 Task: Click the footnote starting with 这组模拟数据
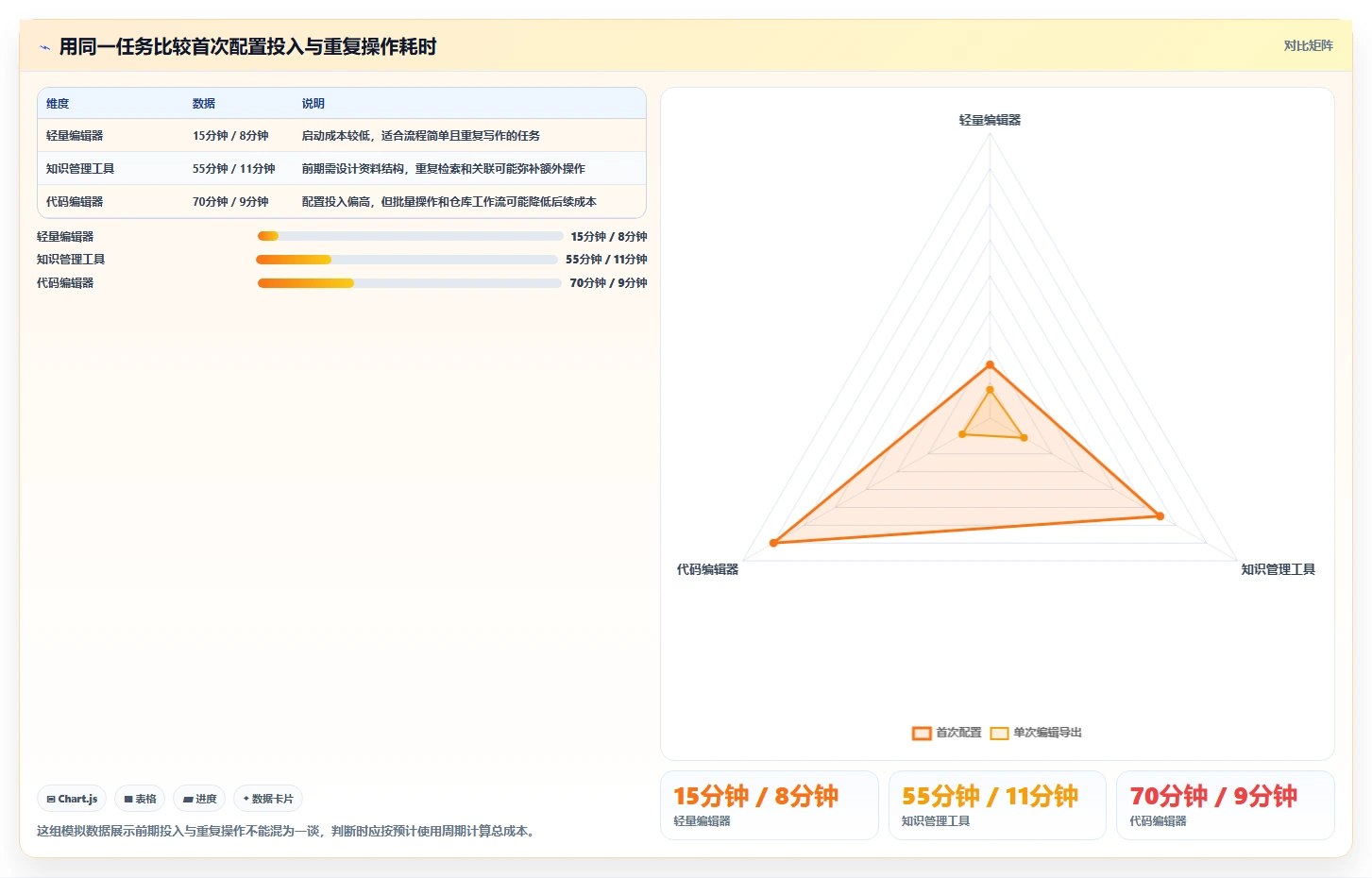pyautogui.click(x=287, y=832)
